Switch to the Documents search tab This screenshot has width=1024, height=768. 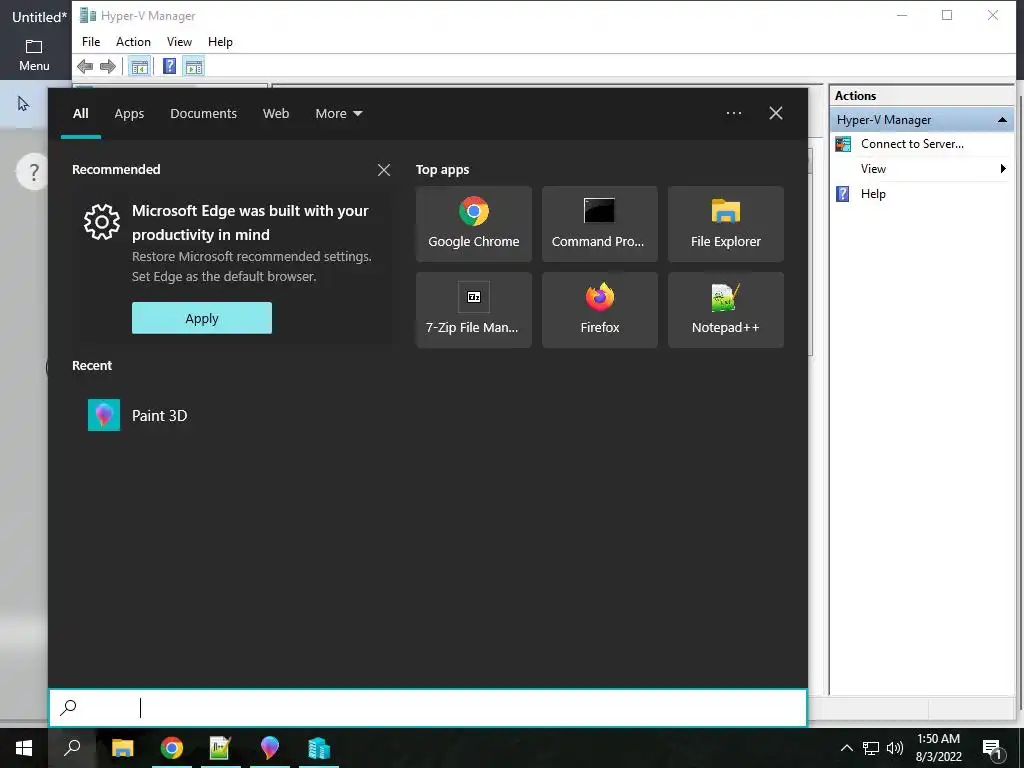point(203,114)
